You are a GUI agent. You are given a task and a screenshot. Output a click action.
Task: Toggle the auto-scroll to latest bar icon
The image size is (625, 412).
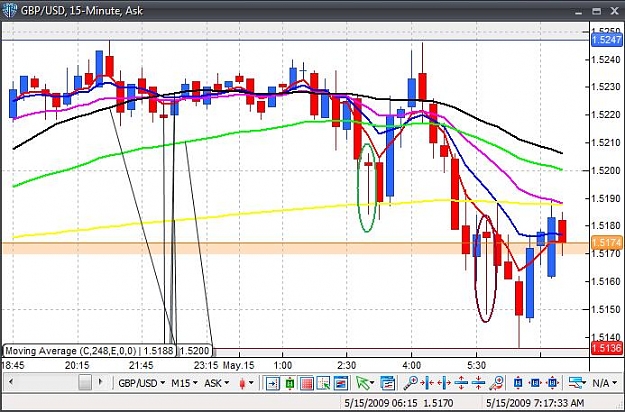(x=273, y=383)
